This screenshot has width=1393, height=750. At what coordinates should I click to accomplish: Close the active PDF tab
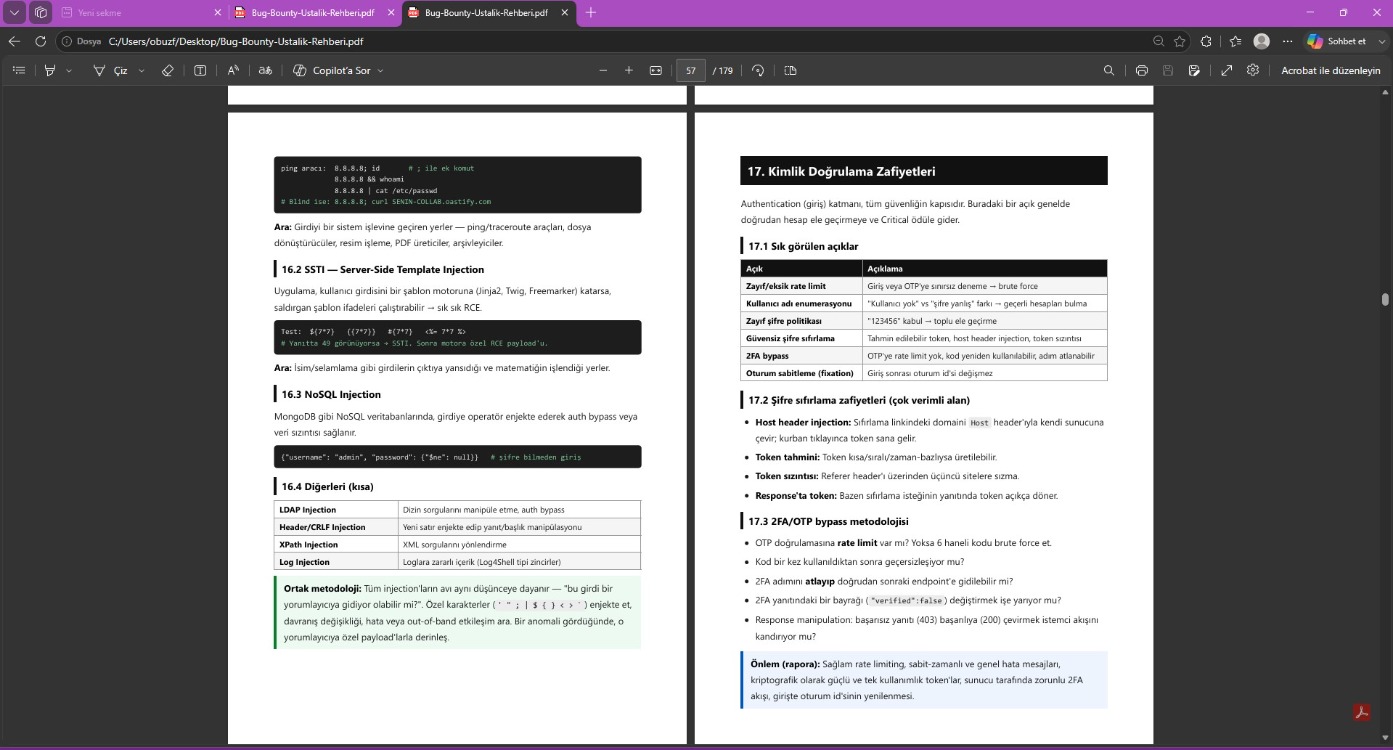[x=565, y=13]
